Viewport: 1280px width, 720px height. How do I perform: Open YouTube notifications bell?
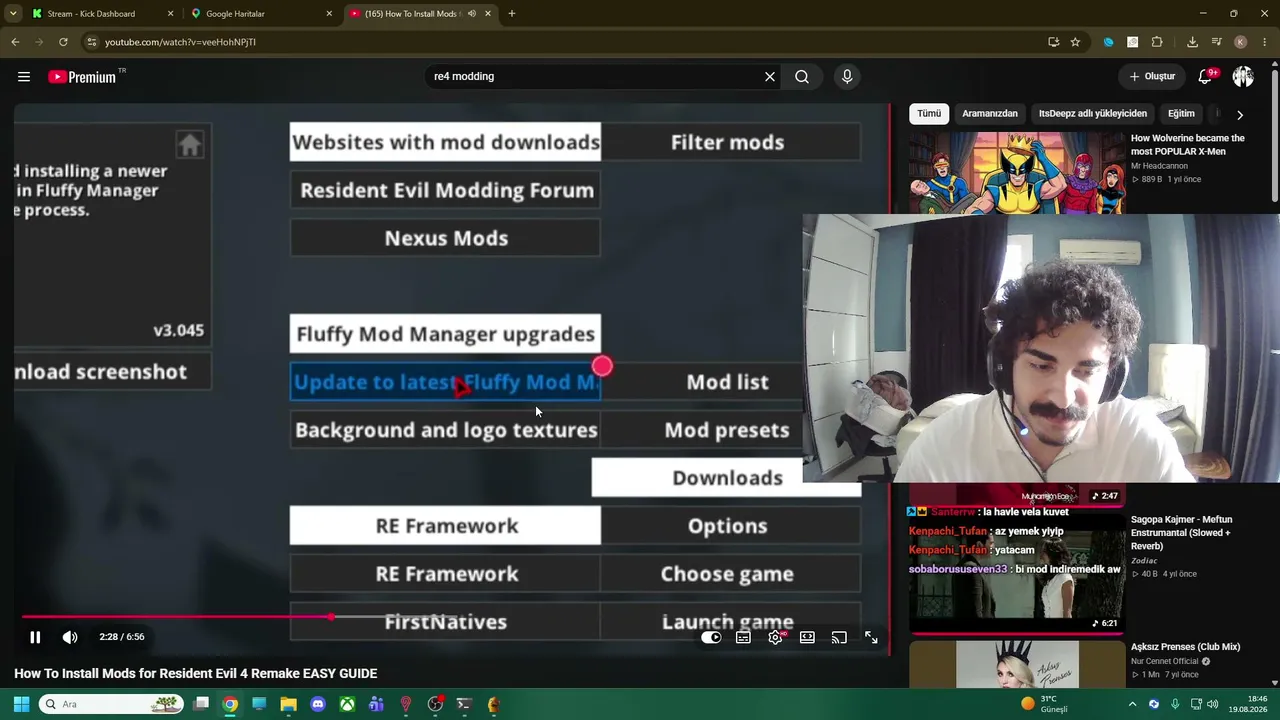coord(1206,77)
